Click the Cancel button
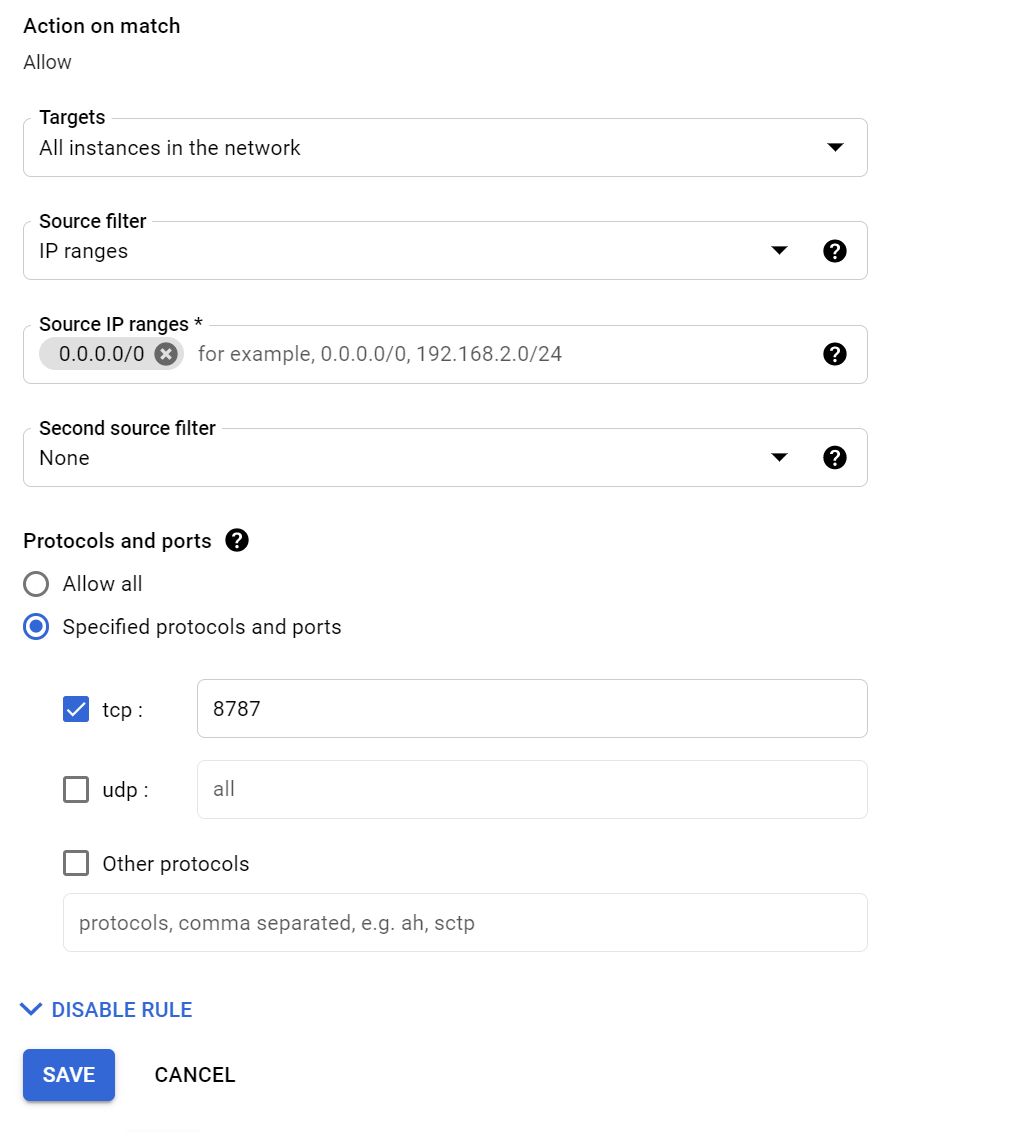1026x1132 pixels. [x=195, y=1075]
